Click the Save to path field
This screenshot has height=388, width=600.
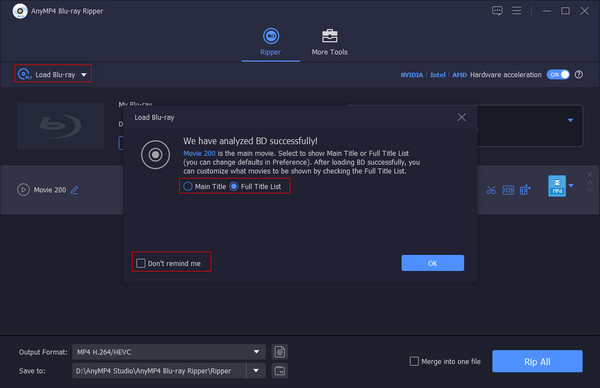coord(159,371)
